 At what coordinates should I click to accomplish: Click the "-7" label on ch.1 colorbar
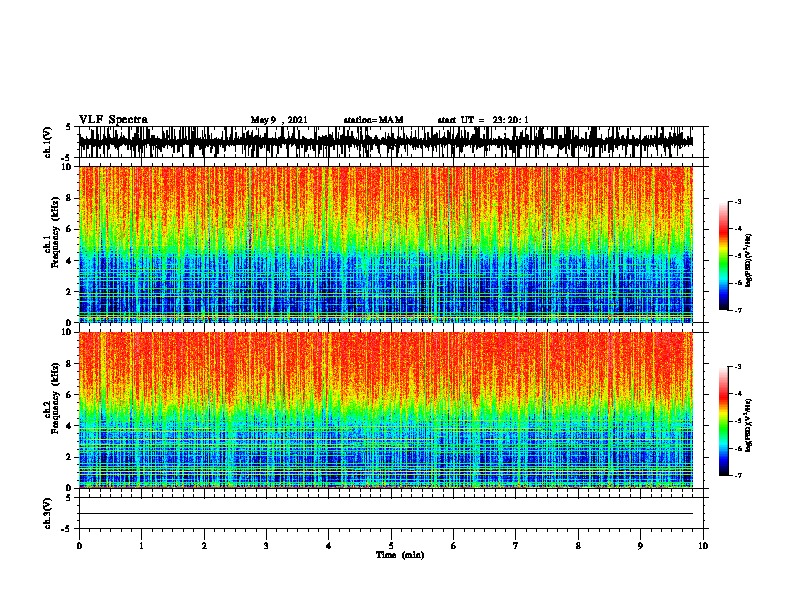[737, 310]
